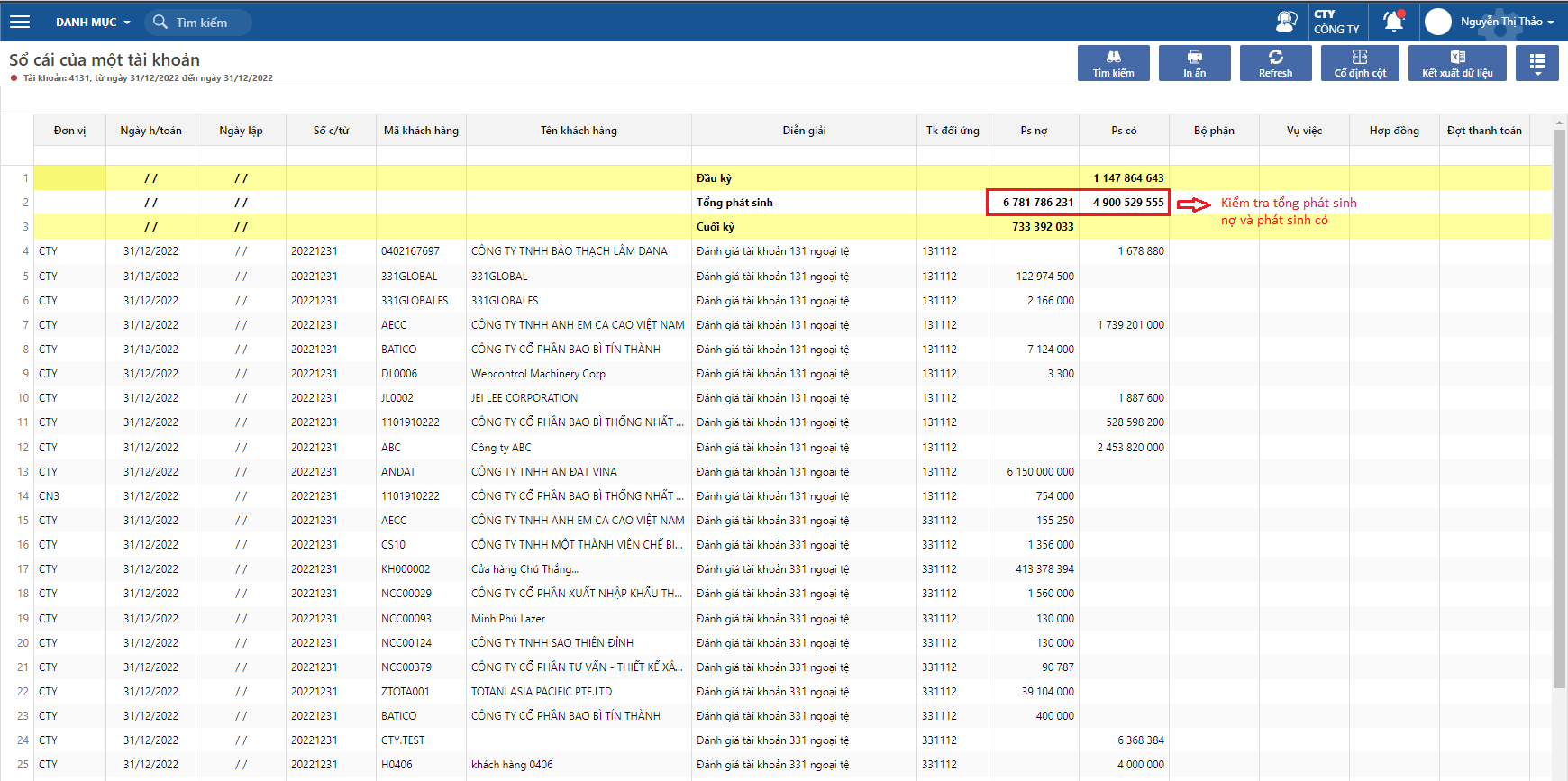Expand the list options menu button
This screenshot has height=781, width=1568.
click(1536, 63)
